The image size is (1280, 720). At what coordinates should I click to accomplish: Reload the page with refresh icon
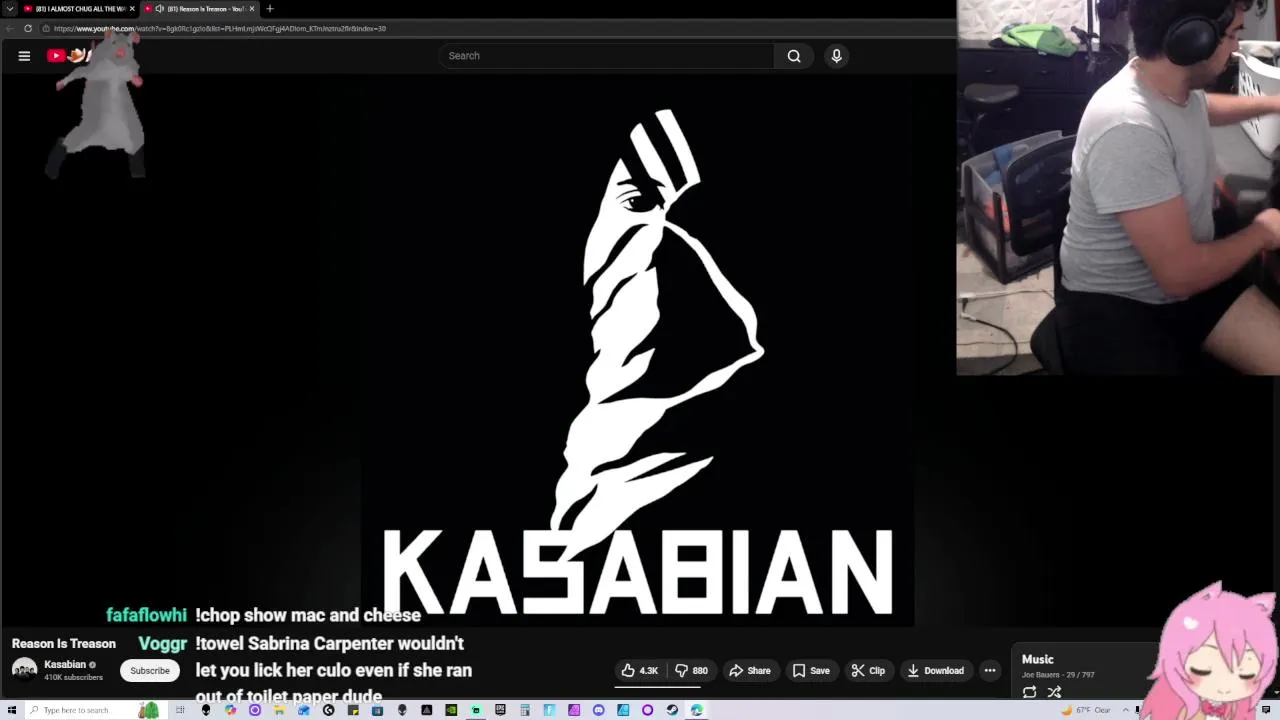[28, 29]
